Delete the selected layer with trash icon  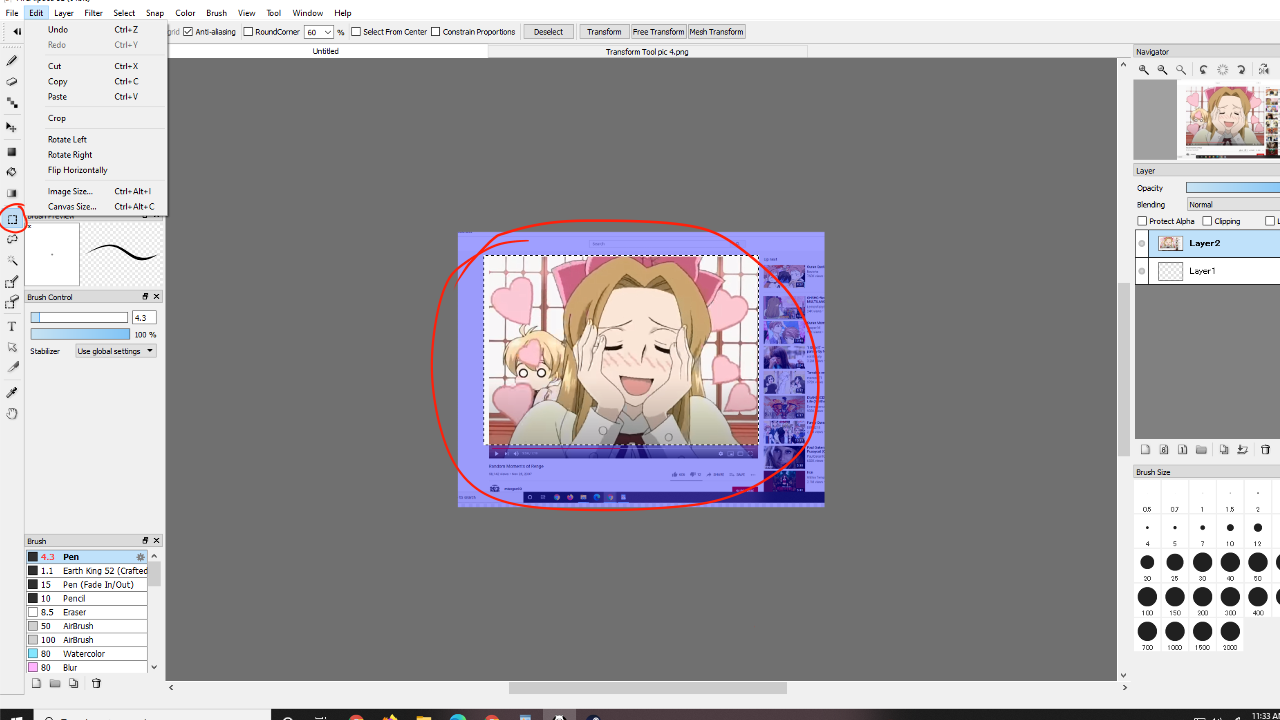pos(1265,450)
